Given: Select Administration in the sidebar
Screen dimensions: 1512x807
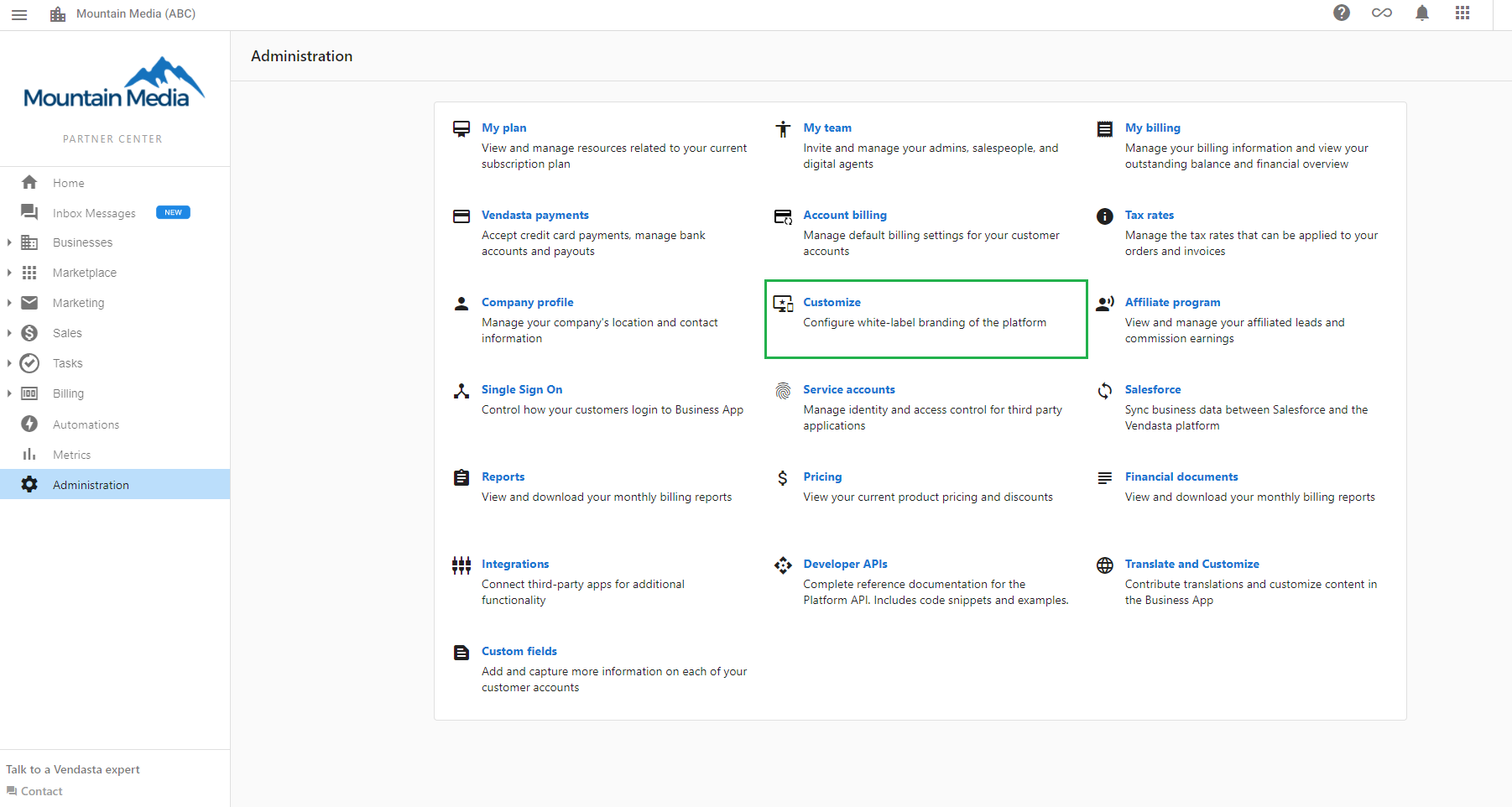Looking at the screenshot, I should coord(115,484).
